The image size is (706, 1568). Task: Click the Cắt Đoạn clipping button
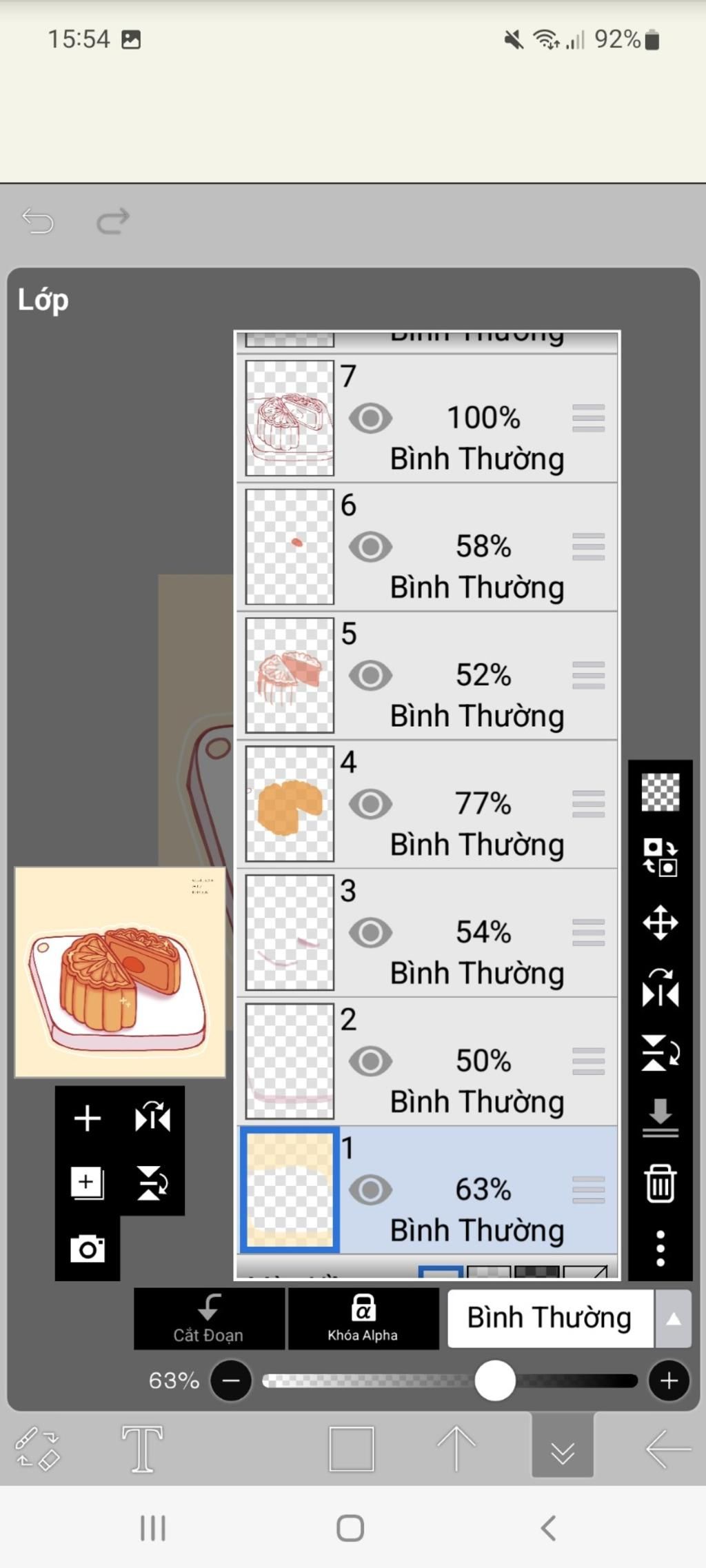[x=208, y=1318]
